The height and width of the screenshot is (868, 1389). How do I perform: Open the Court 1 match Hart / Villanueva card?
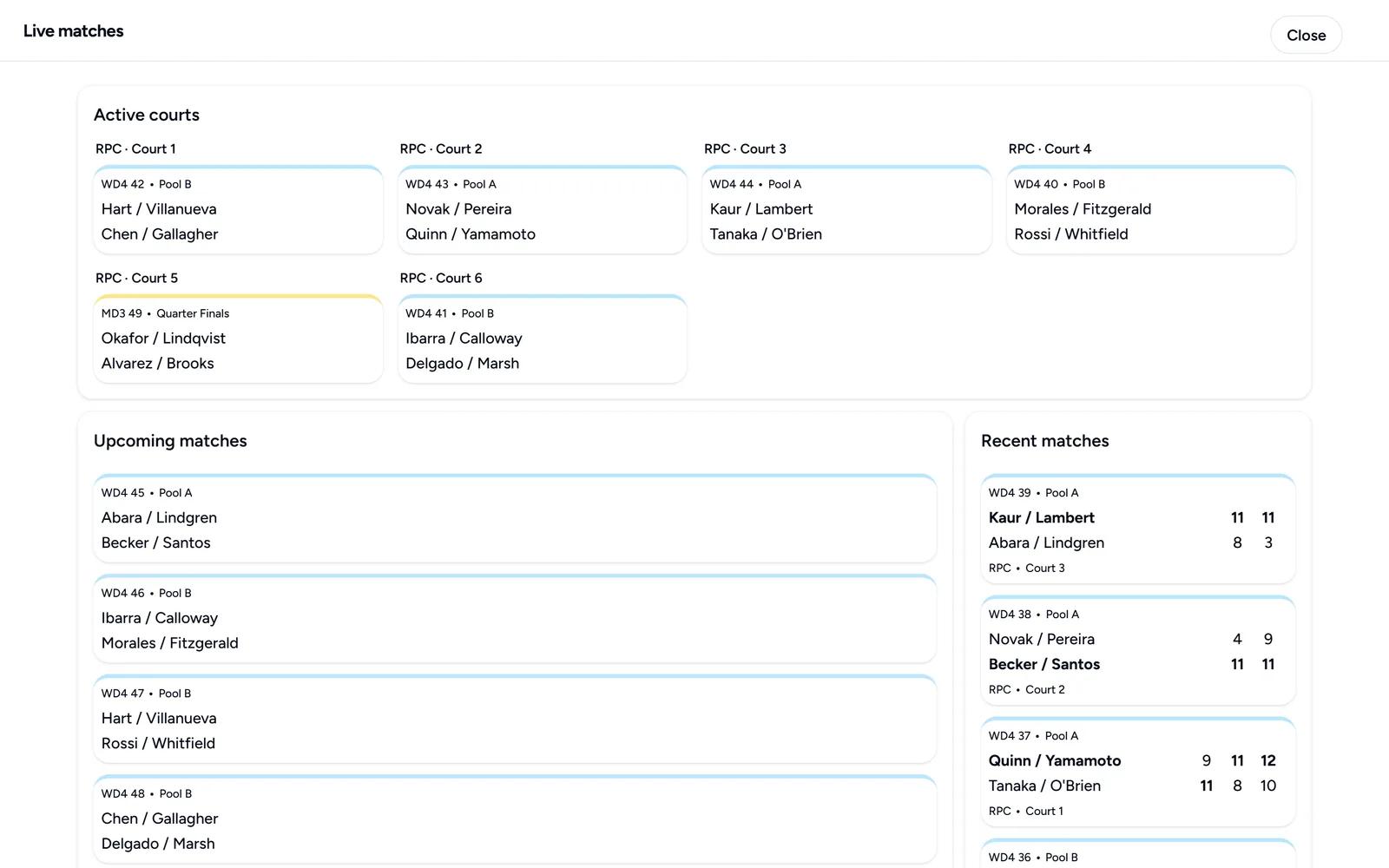pos(238,209)
